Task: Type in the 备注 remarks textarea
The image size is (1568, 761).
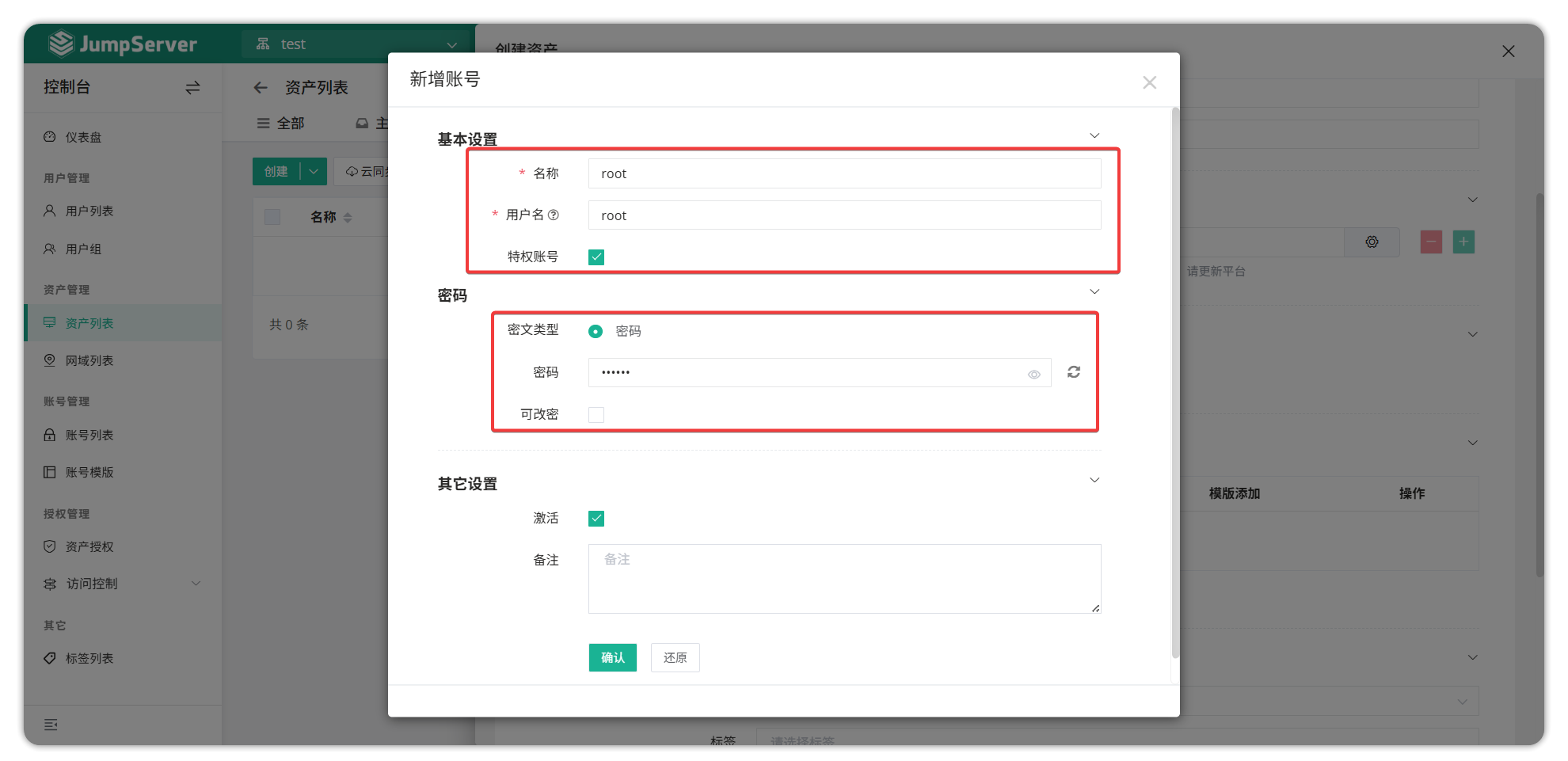Action: (844, 578)
